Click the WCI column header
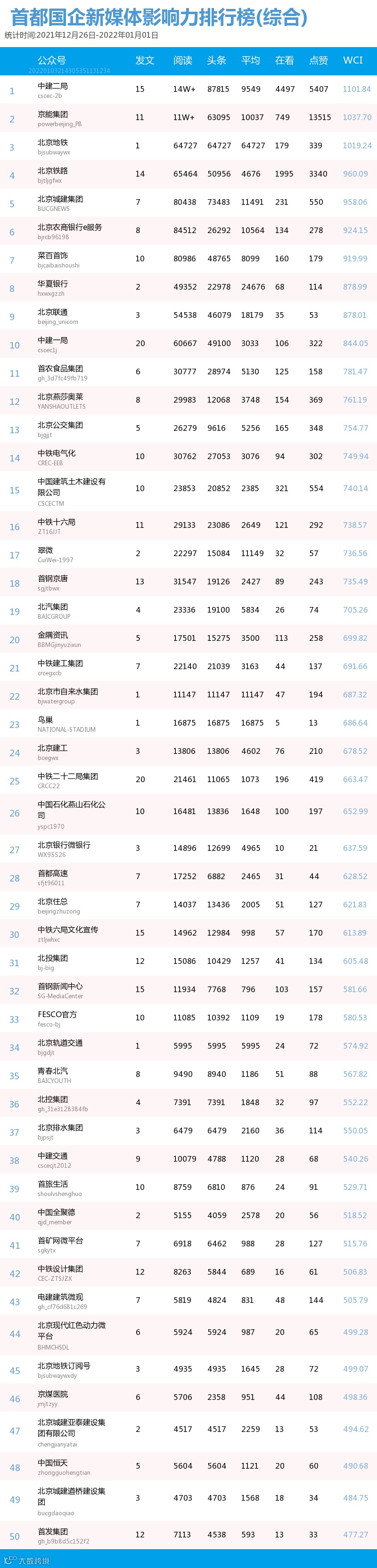 [352, 60]
